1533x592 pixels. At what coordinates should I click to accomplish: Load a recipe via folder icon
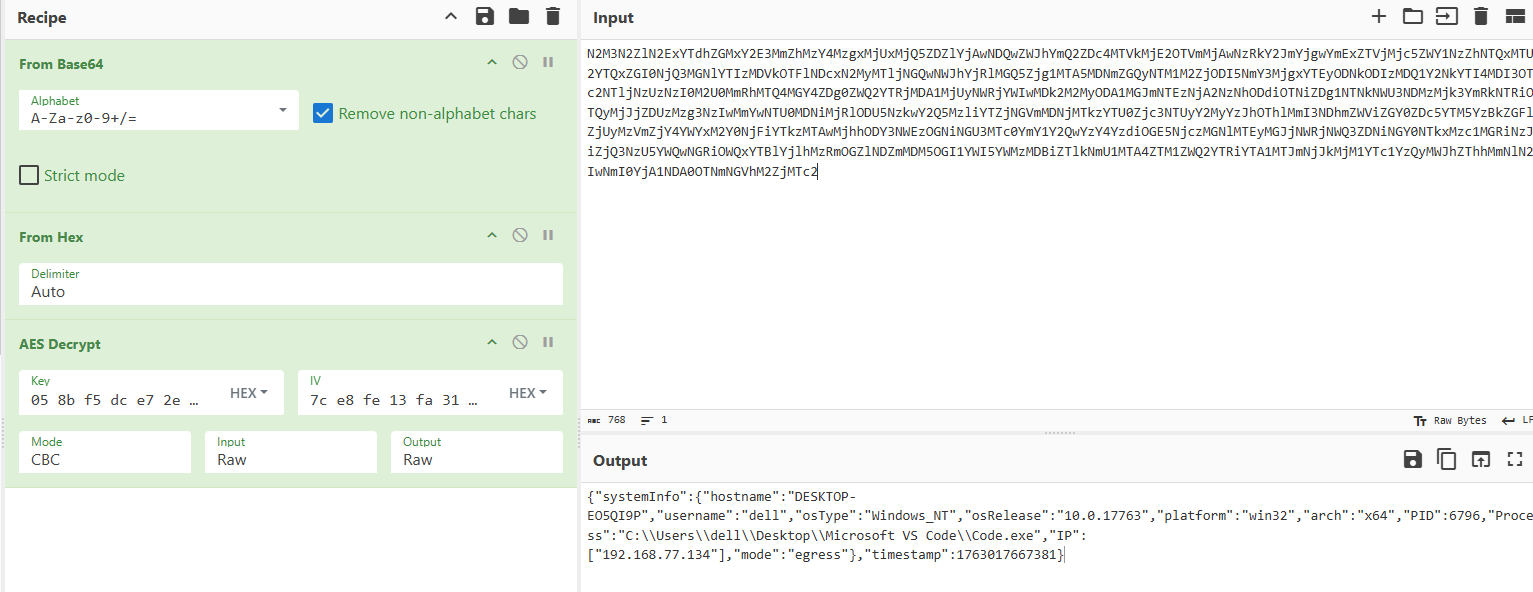(518, 17)
